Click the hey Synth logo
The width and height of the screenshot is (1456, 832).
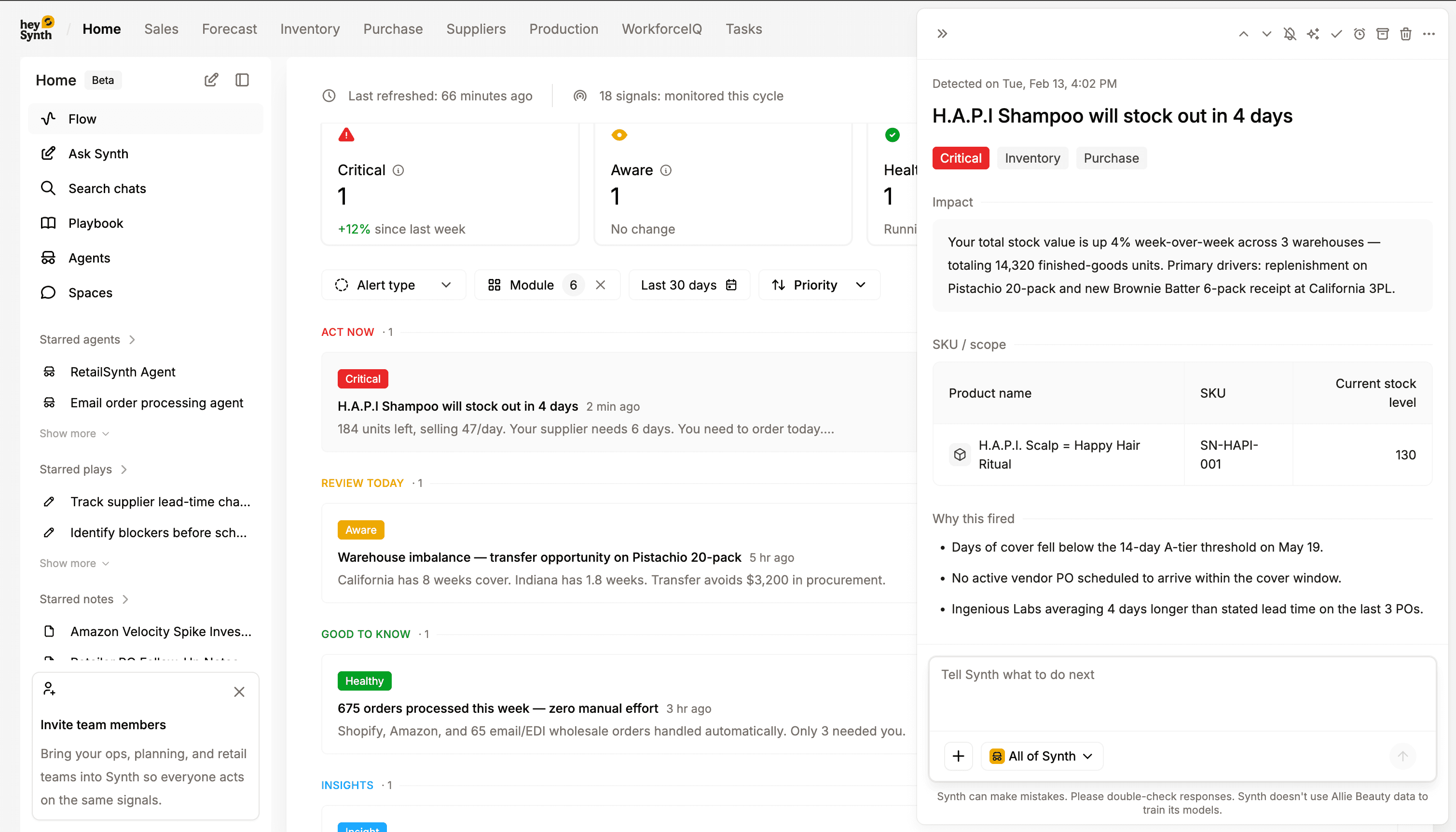pyautogui.click(x=37, y=28)
